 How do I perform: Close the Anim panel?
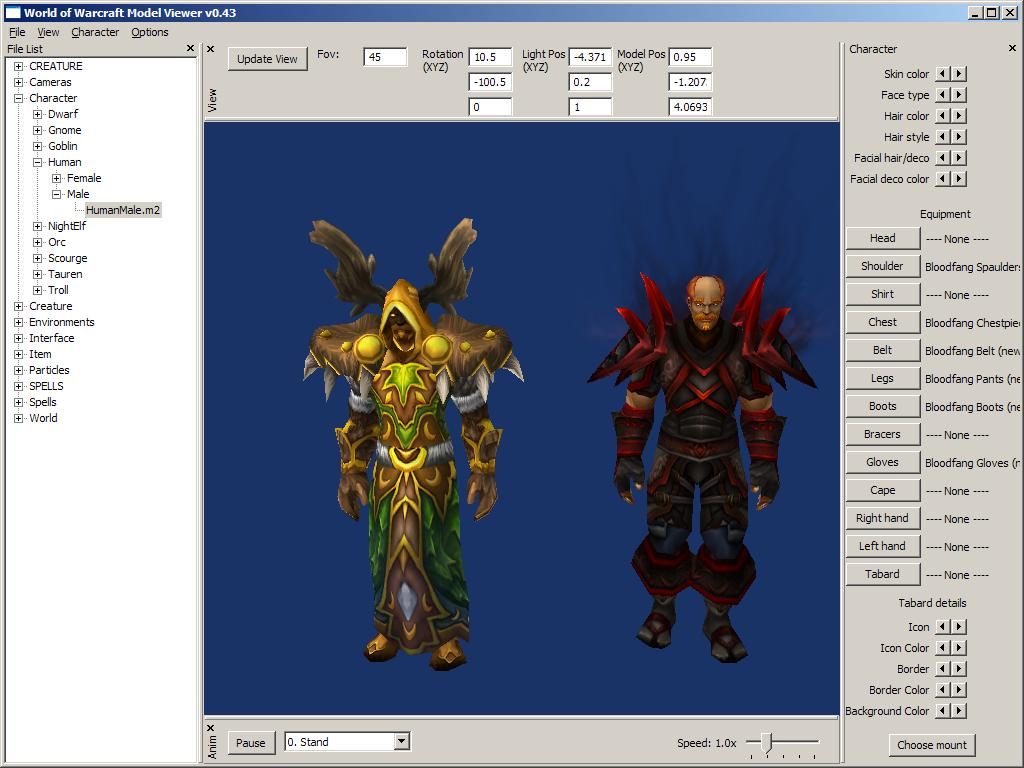pyautogui.click(x=210, y=728)
